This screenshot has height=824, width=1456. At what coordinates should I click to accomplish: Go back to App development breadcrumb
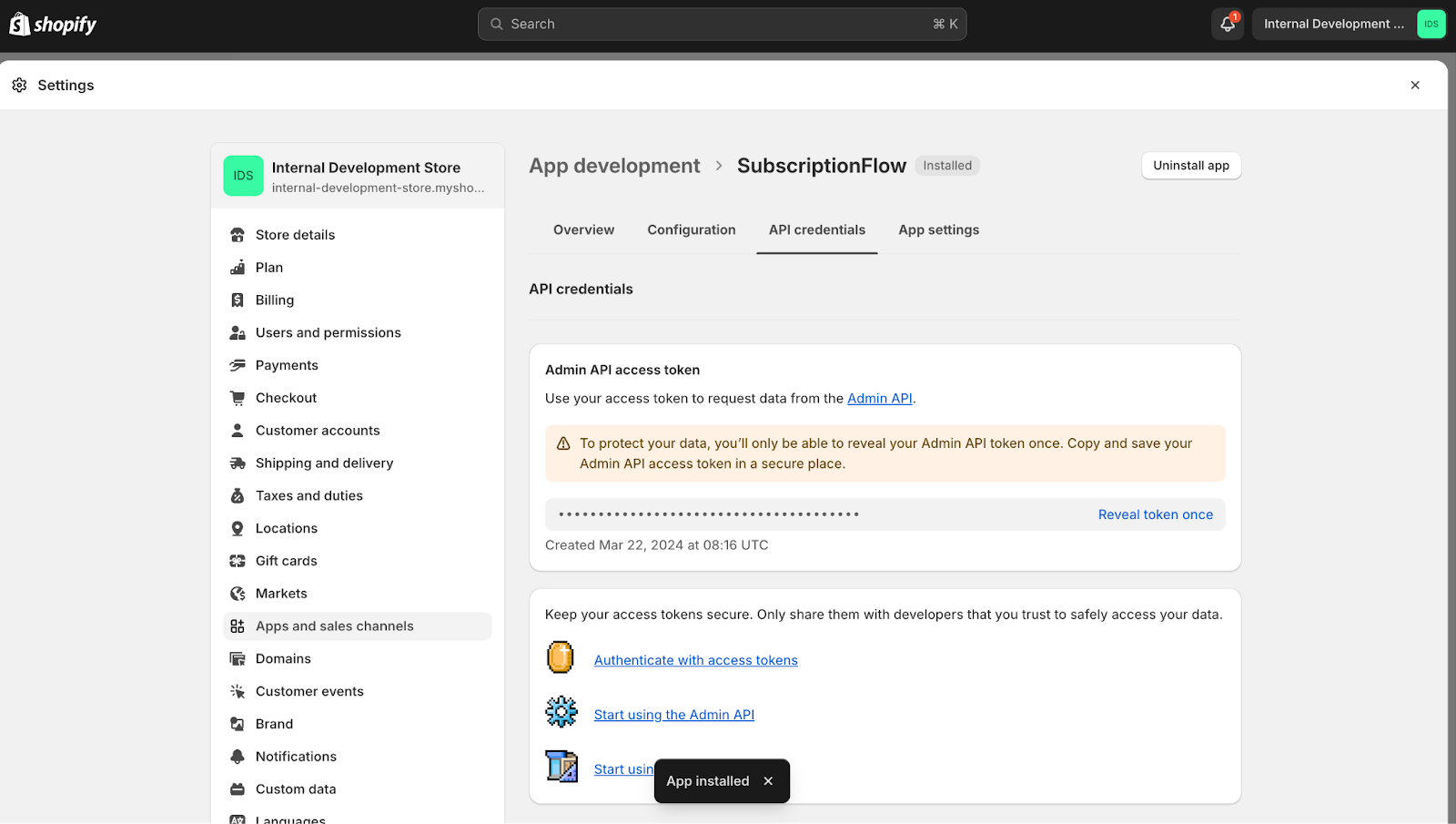pos(614,166)
